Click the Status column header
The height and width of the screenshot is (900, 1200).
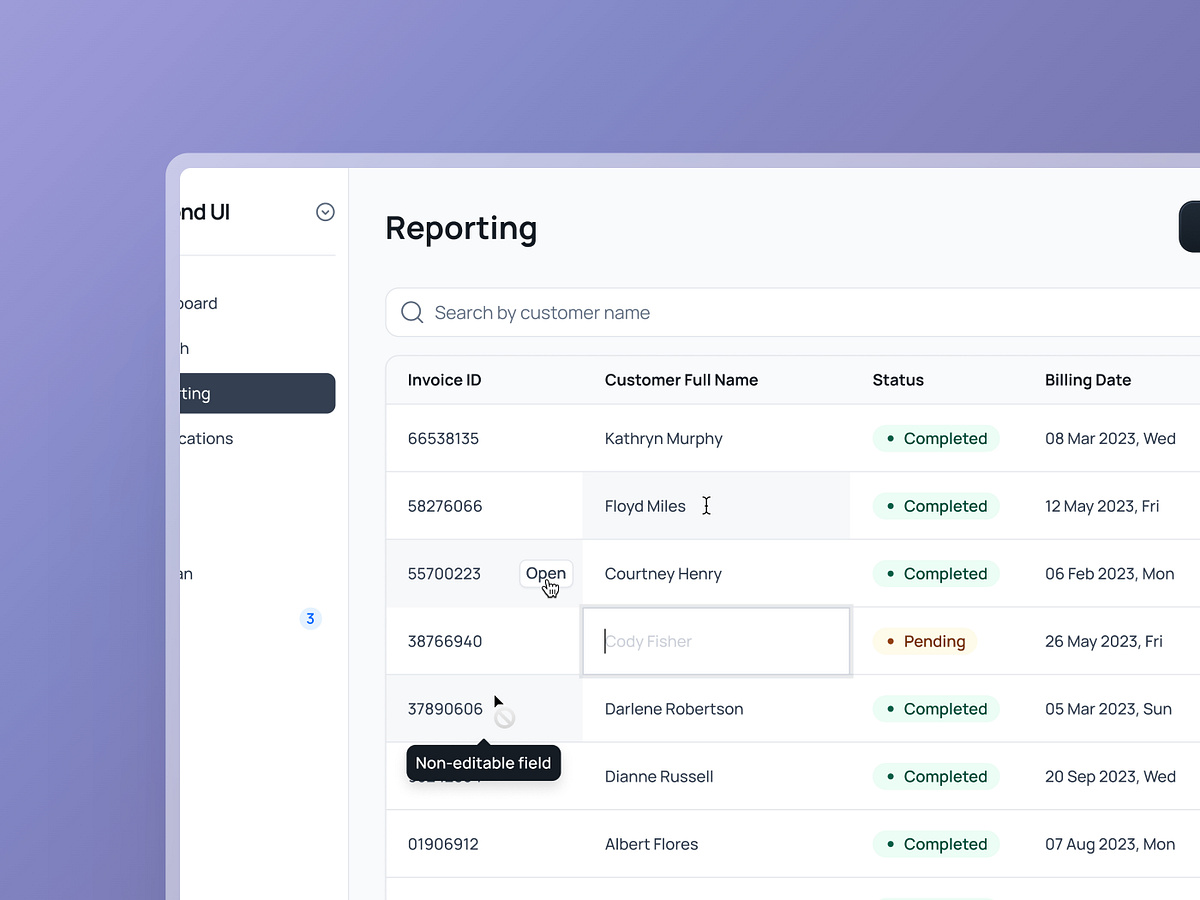pyautogui.click(x=898, y=380)
